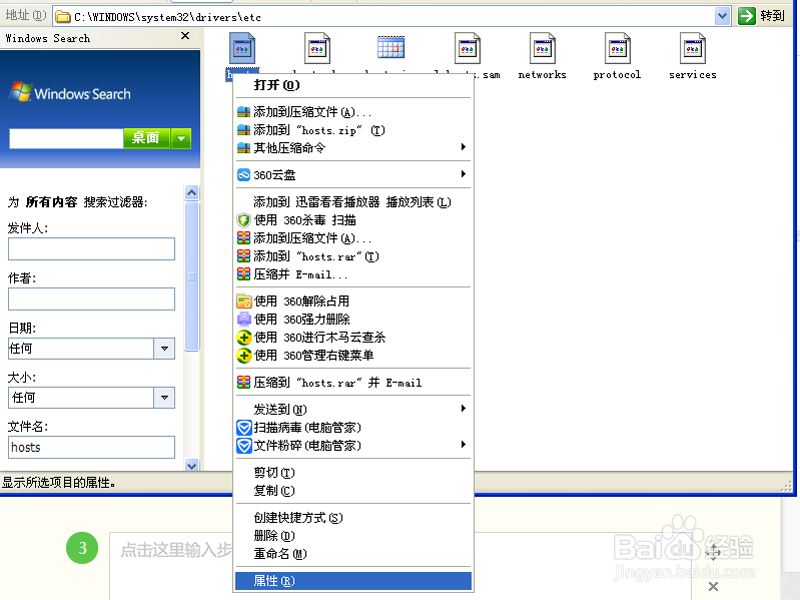The width and height of the screenshot is (800, 600).
Task: Click the WinRAR icon beside Compress and E-mail
Action: (244, 274)
